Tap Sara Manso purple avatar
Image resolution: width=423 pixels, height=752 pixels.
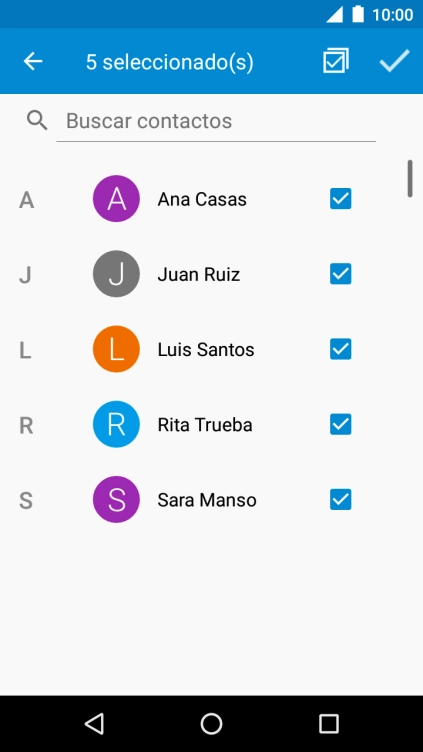(116, 500)
